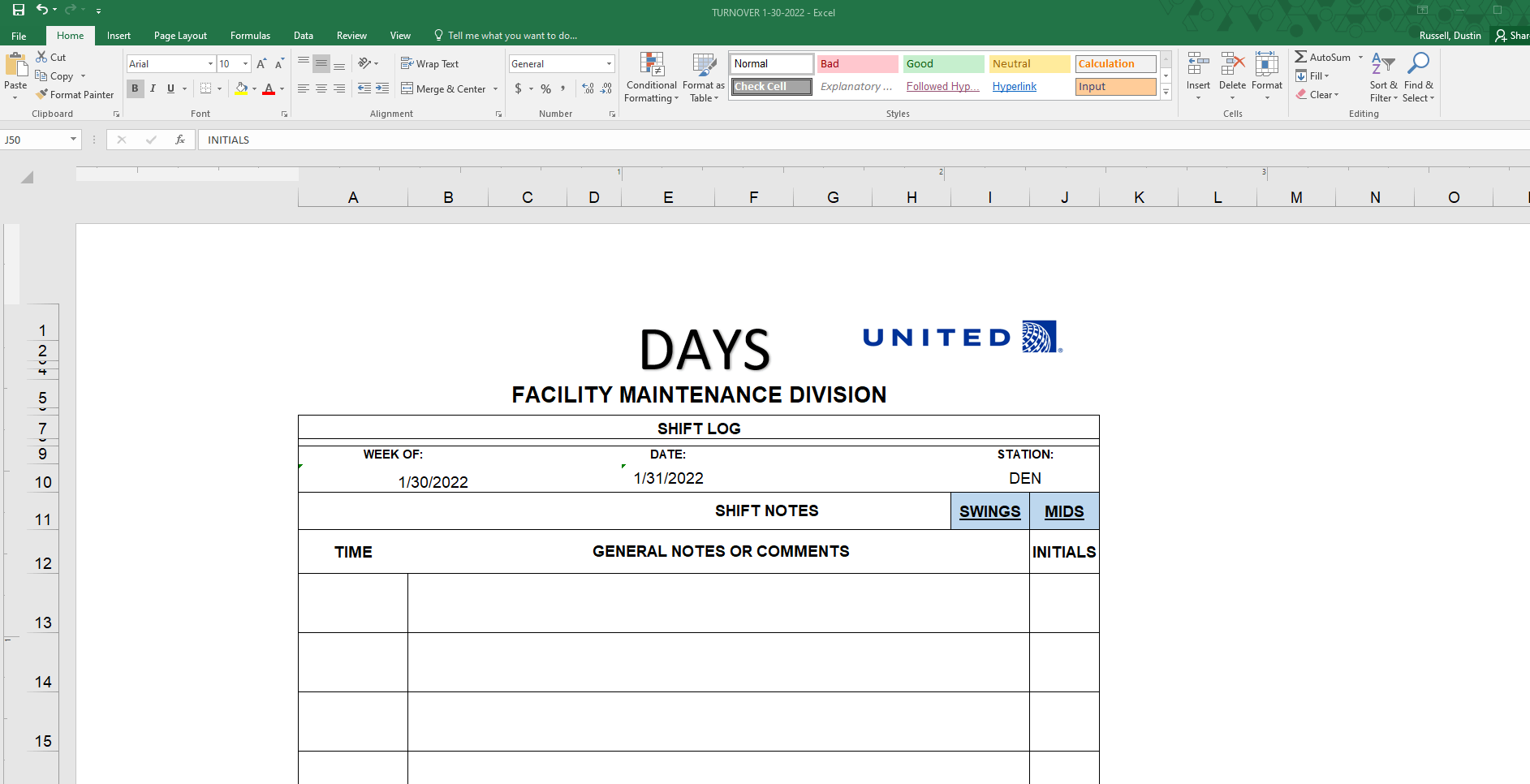Click the Borders icon
The height and width of the screenshot is (784, 1530).
[x=206, y=88]
